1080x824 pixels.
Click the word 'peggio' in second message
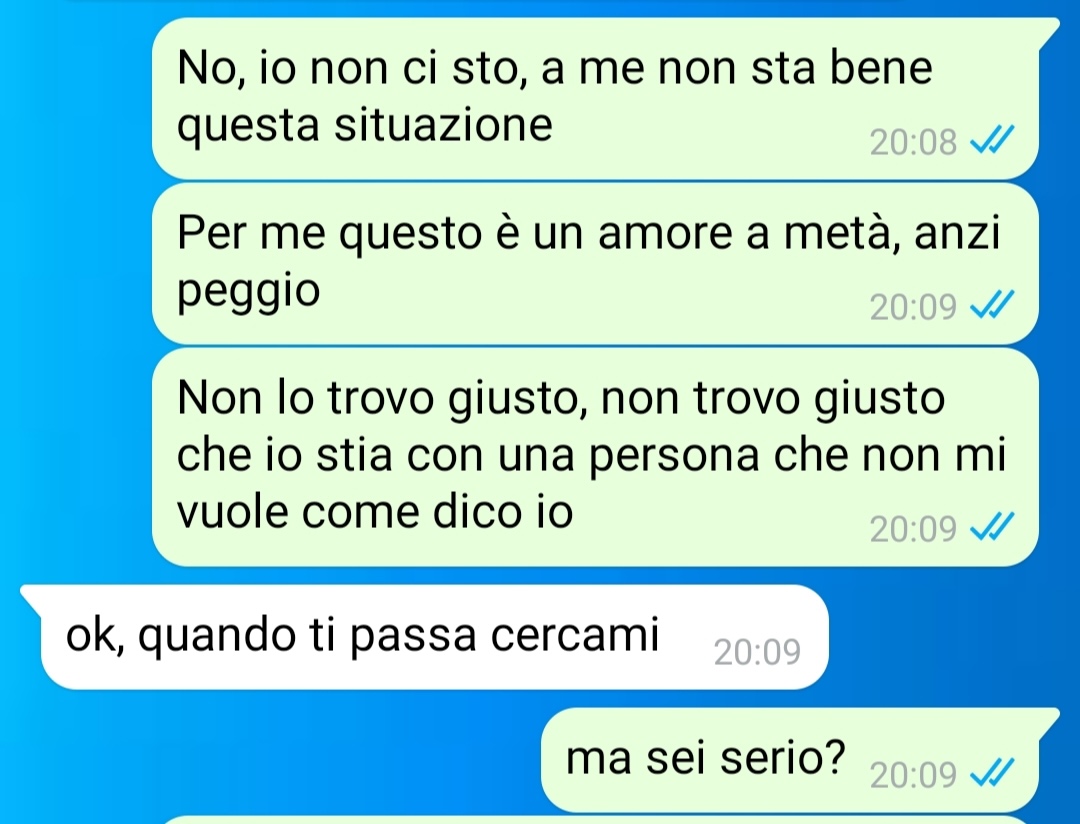click(249, 293)
